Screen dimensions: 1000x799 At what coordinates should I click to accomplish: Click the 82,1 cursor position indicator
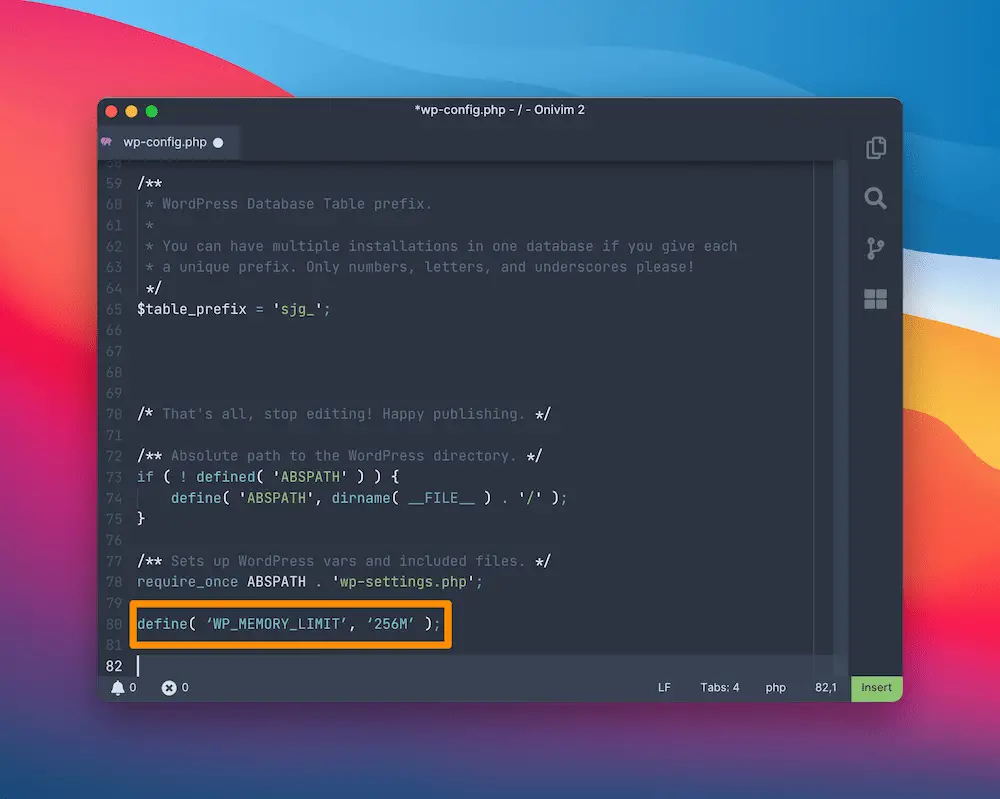click(826, 688)
